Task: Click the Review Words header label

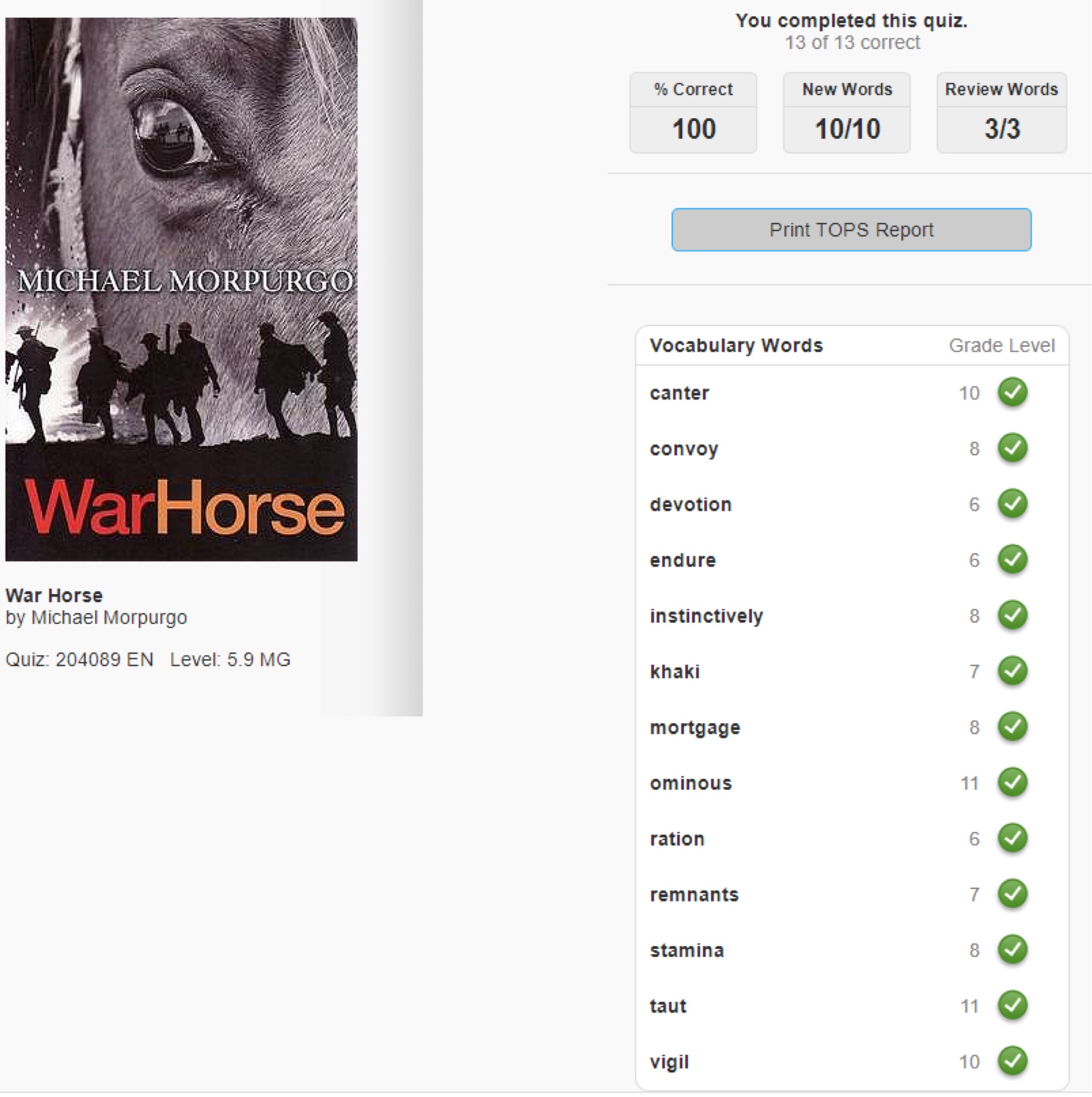Action: (1001, 89)
